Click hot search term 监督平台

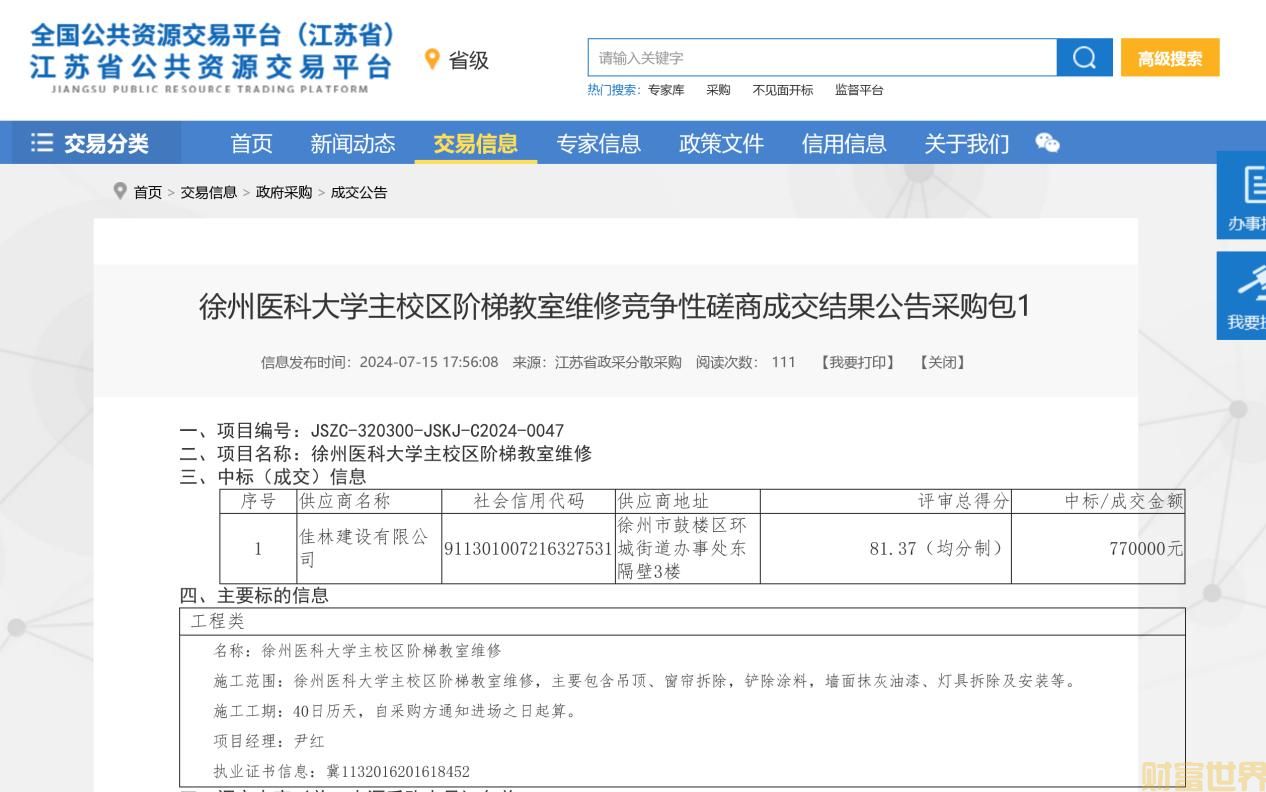point(859,90)
